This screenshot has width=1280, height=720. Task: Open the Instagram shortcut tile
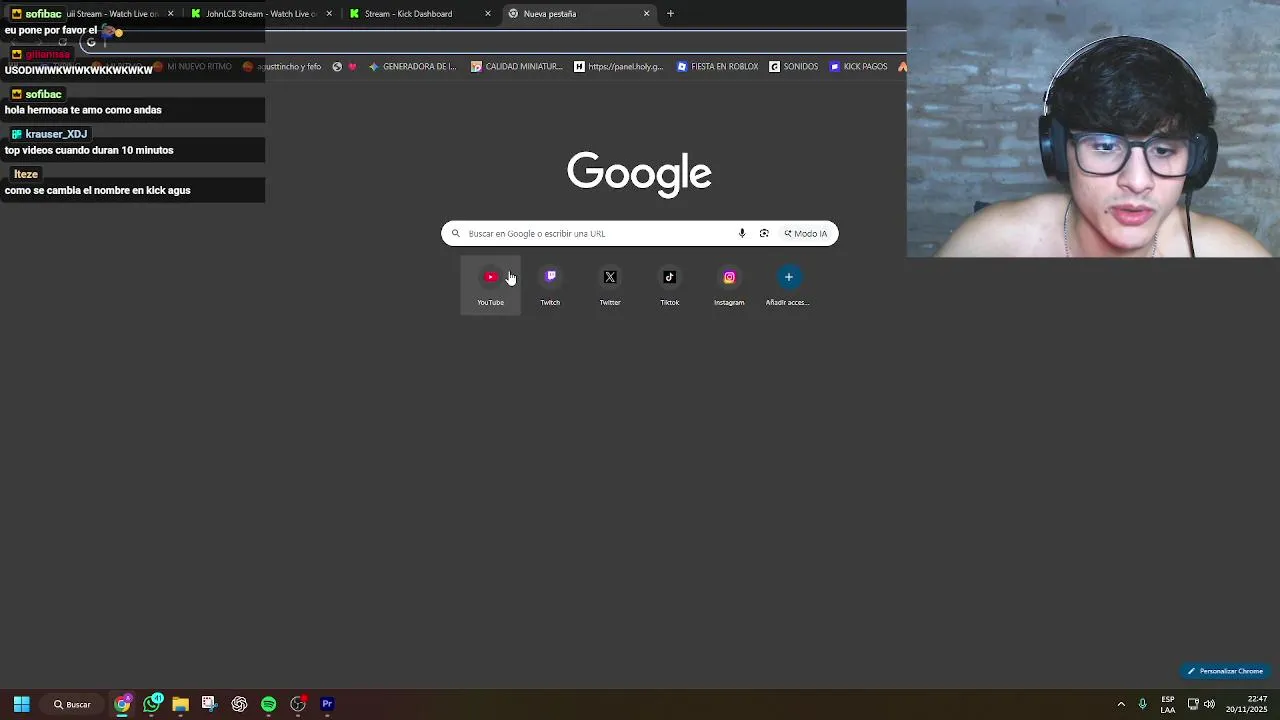(729, 285)
